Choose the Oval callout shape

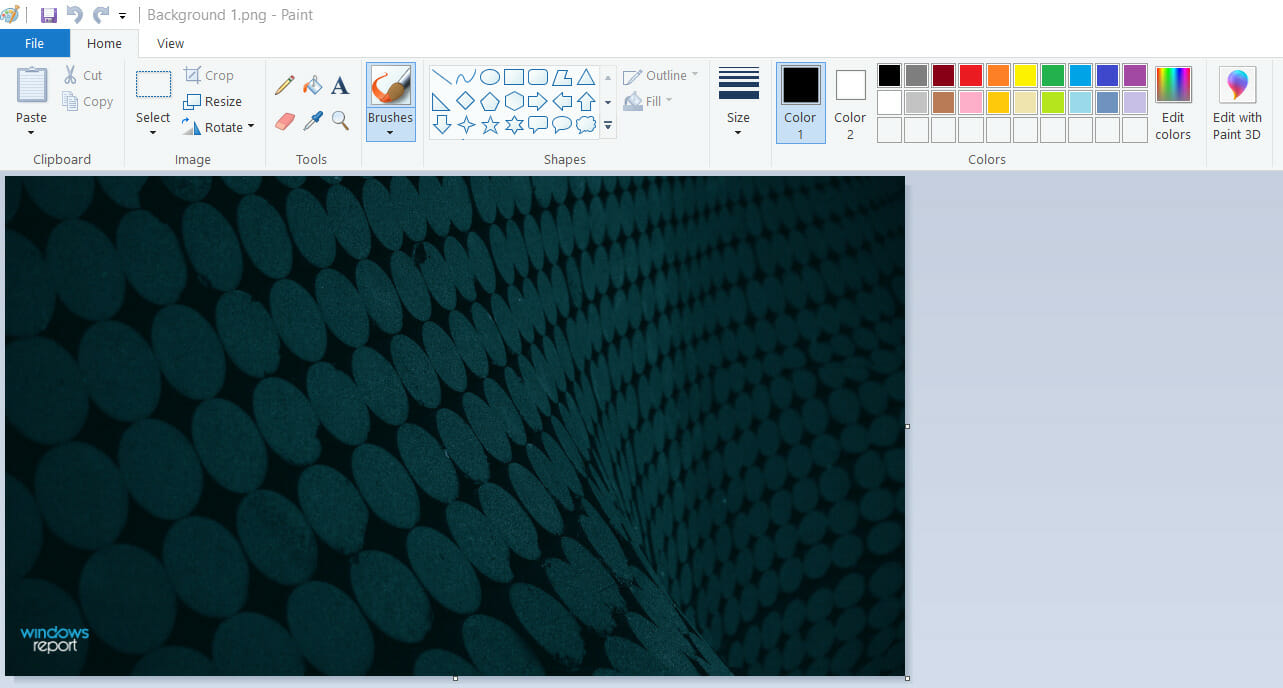tap(562, 125)
